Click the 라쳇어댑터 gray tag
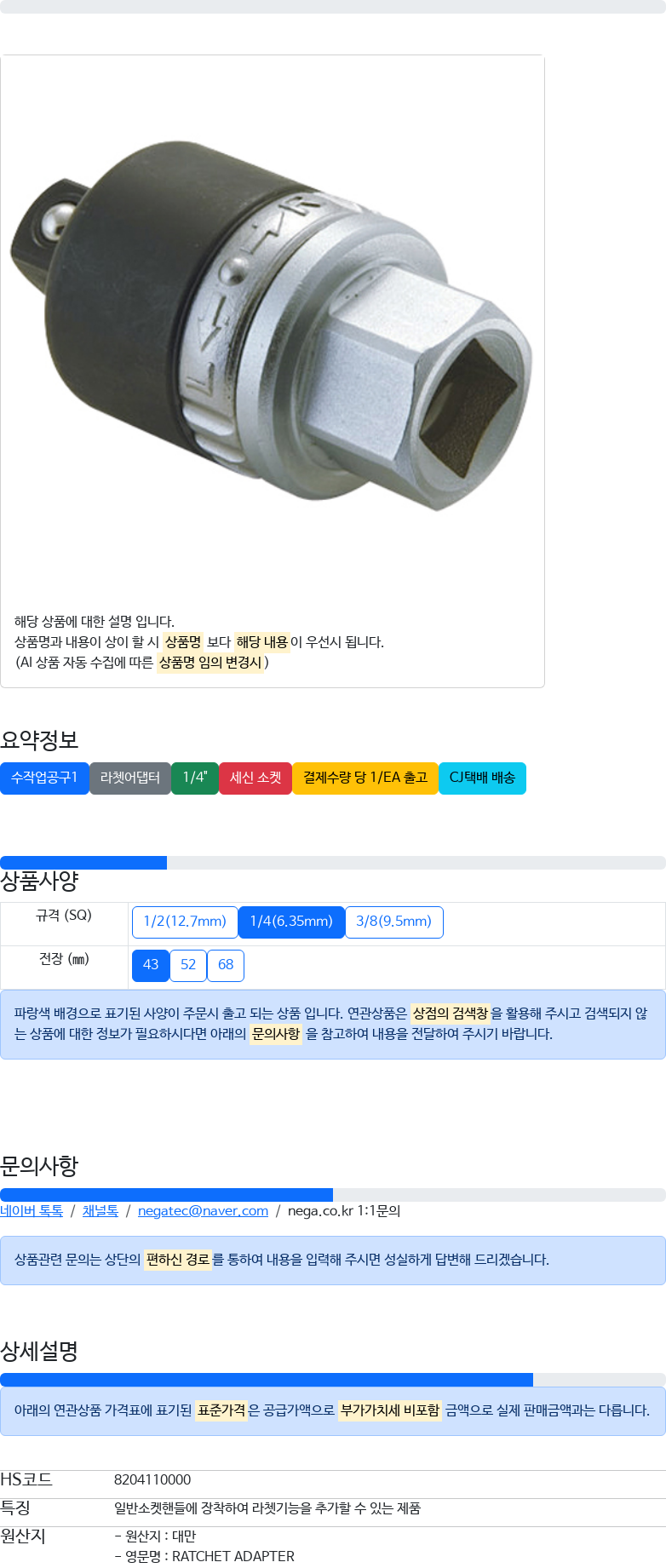666x1568 pixels. point(130,778)
